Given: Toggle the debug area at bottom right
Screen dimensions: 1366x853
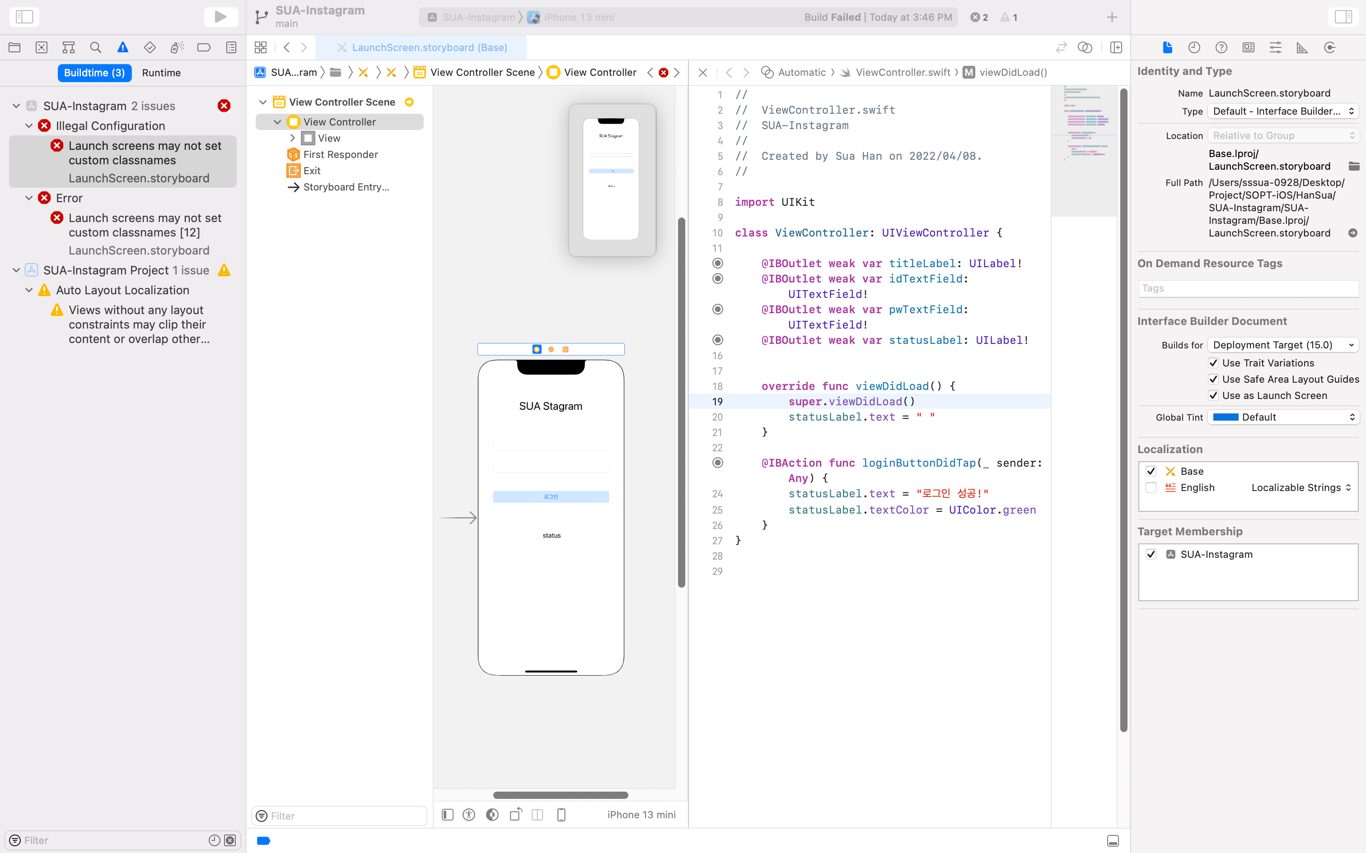Looking at the screenshot, I should pyautogui.click(x=1113, y=841).
